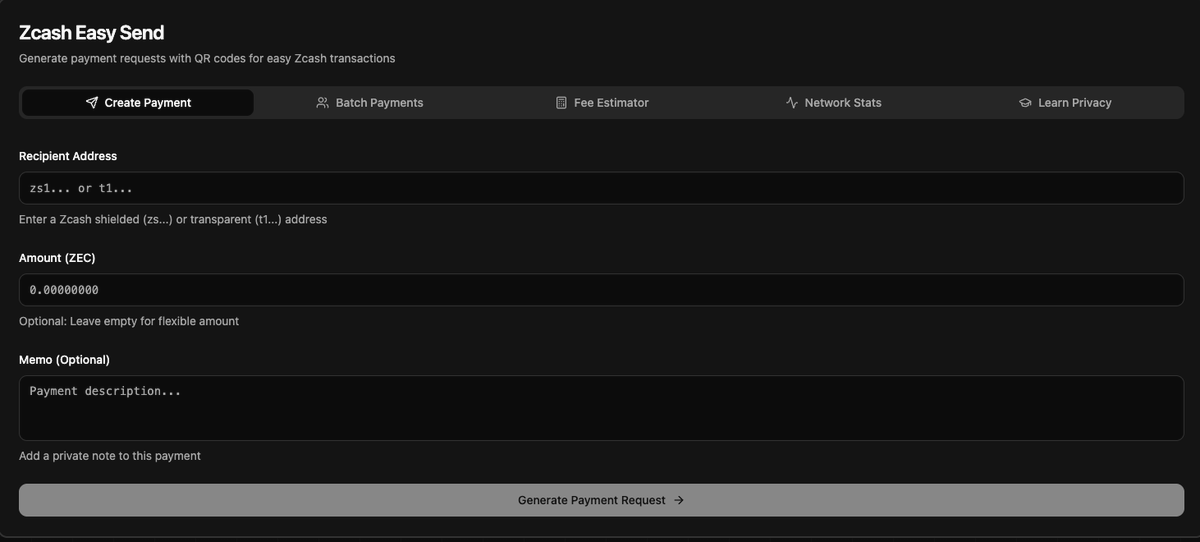
Task: Click the people icon on Batch Payments
Action: pos(322,103)
